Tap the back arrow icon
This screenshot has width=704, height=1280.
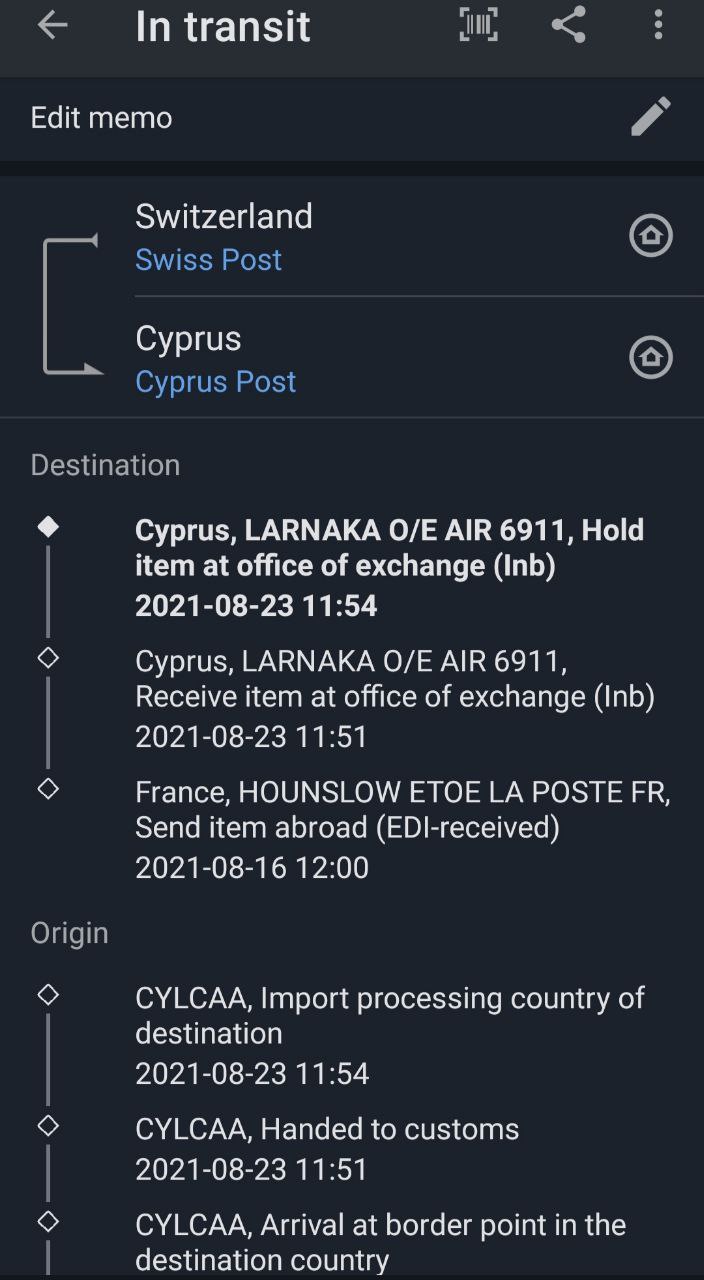point(52,26)
